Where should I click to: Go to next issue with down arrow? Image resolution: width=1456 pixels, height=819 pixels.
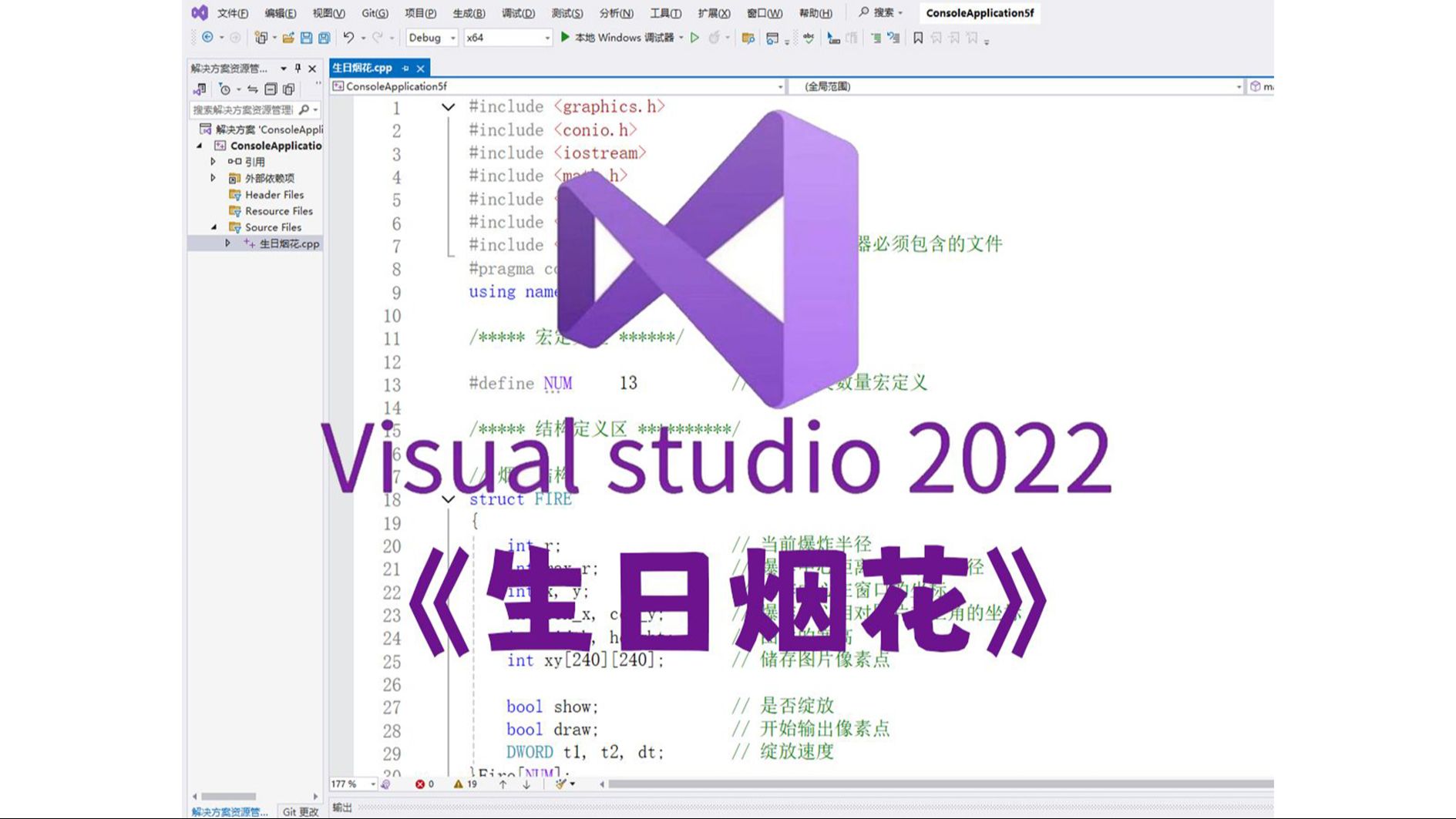[x=526, y=784]
